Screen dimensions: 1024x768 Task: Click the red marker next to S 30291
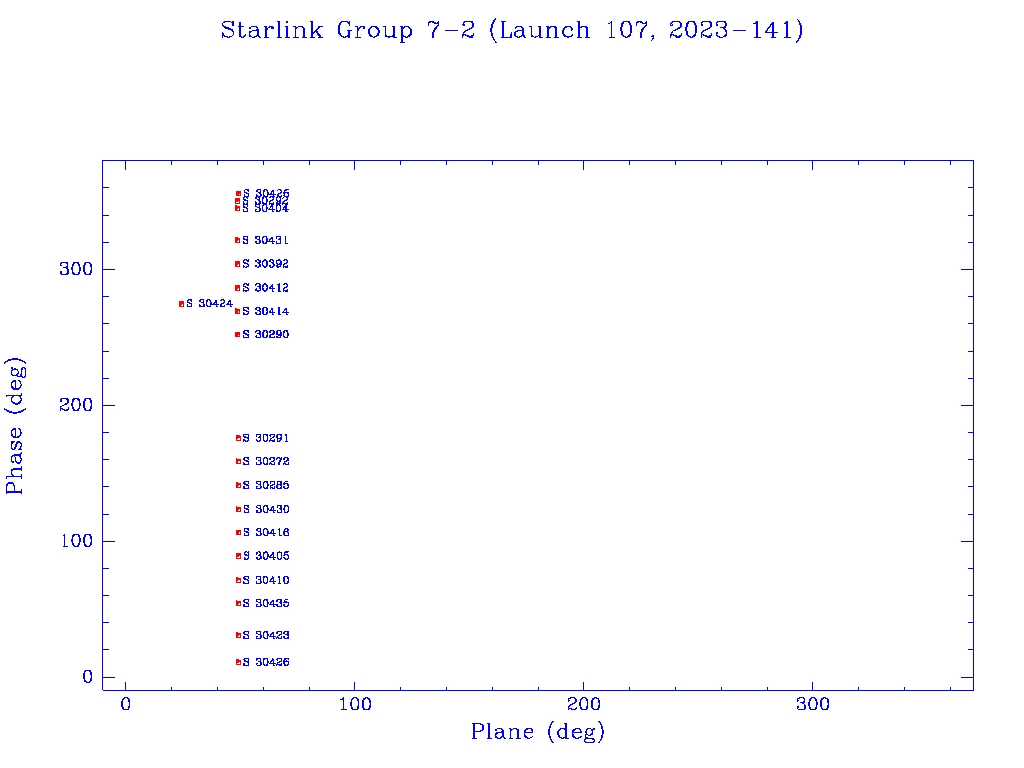[238, 438]
